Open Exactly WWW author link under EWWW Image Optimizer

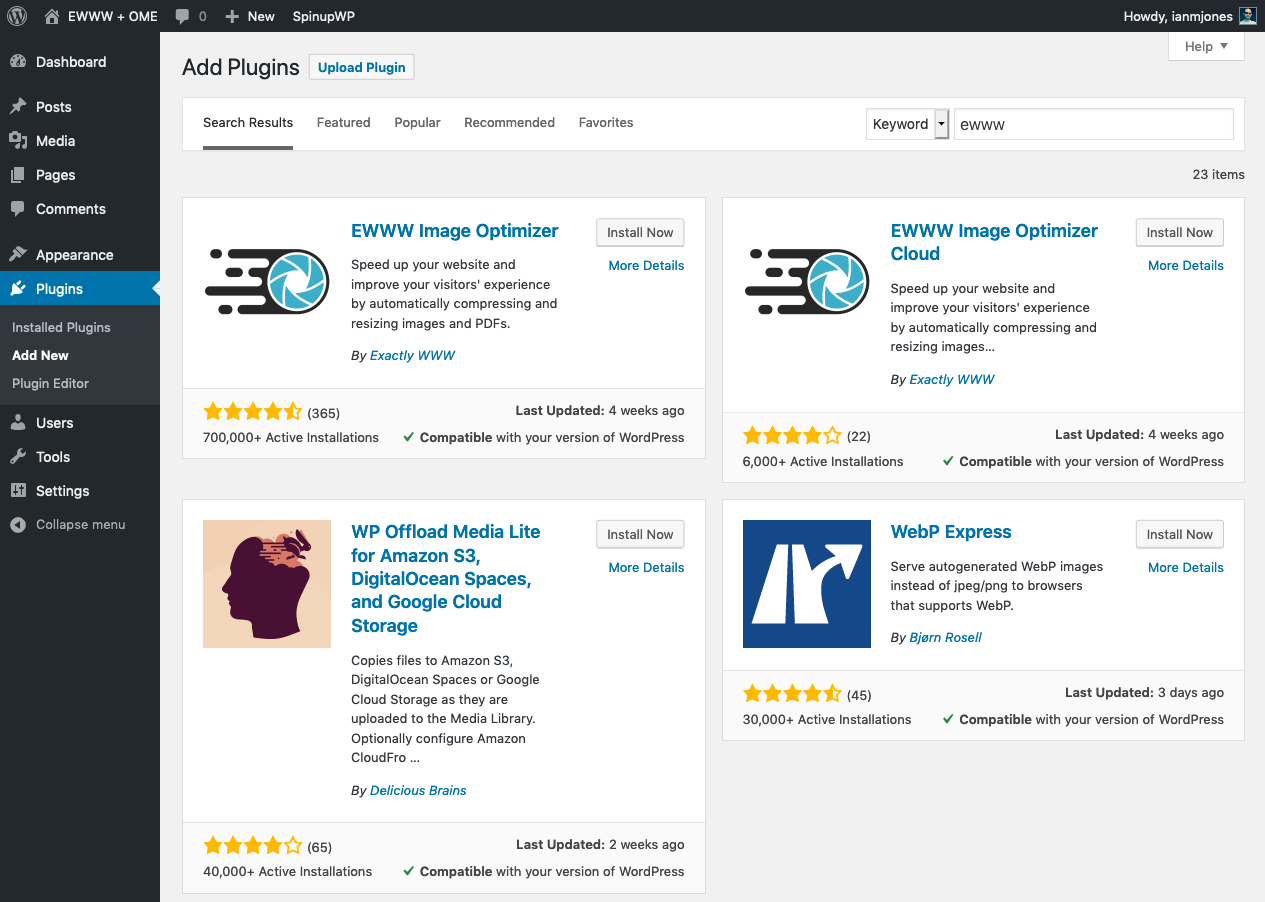(412, 355)
